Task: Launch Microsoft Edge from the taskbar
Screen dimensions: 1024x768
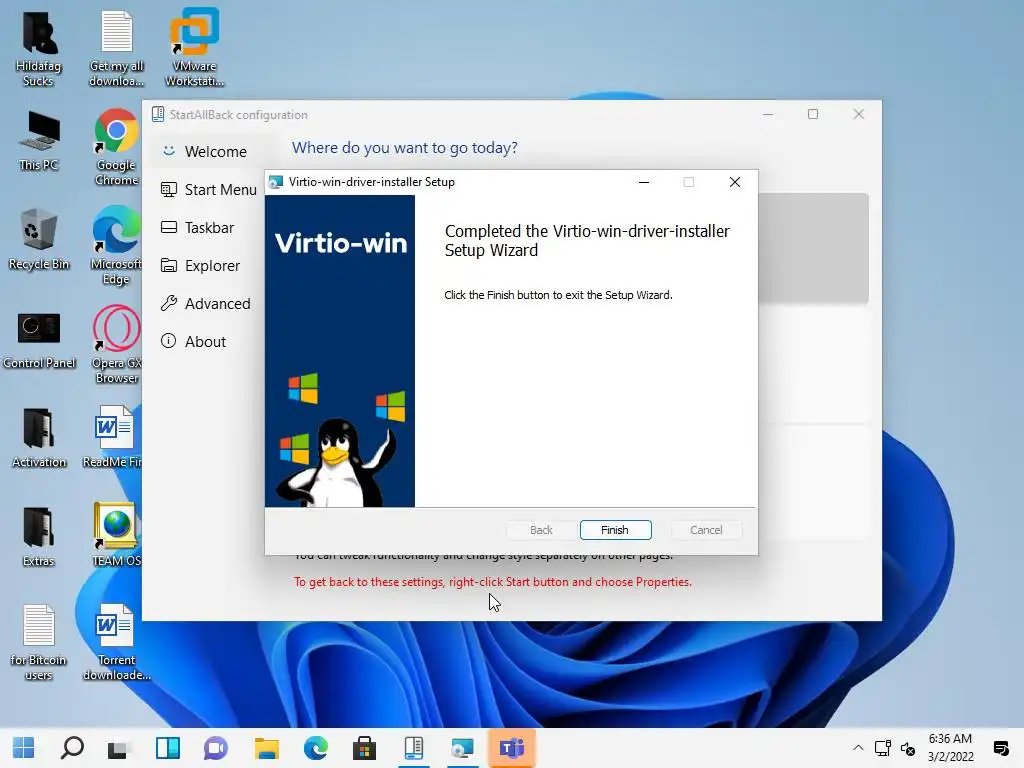Action: 316,748
